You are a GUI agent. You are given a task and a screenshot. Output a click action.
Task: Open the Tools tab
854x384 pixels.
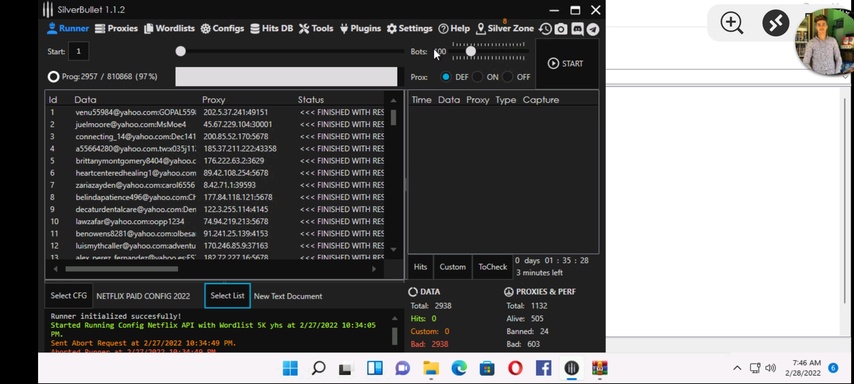[316, 29]
